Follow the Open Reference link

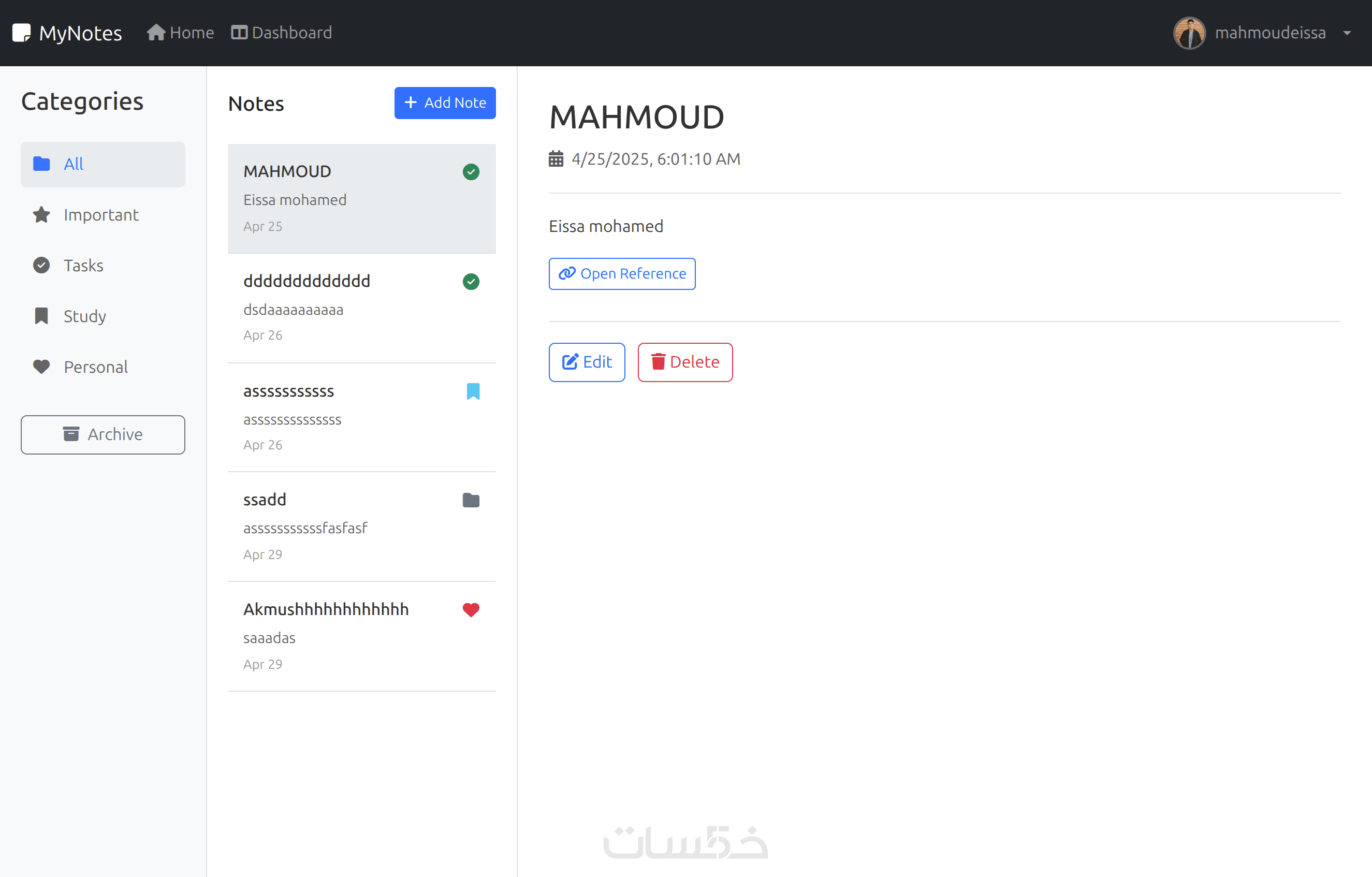(x=622, y=273)
